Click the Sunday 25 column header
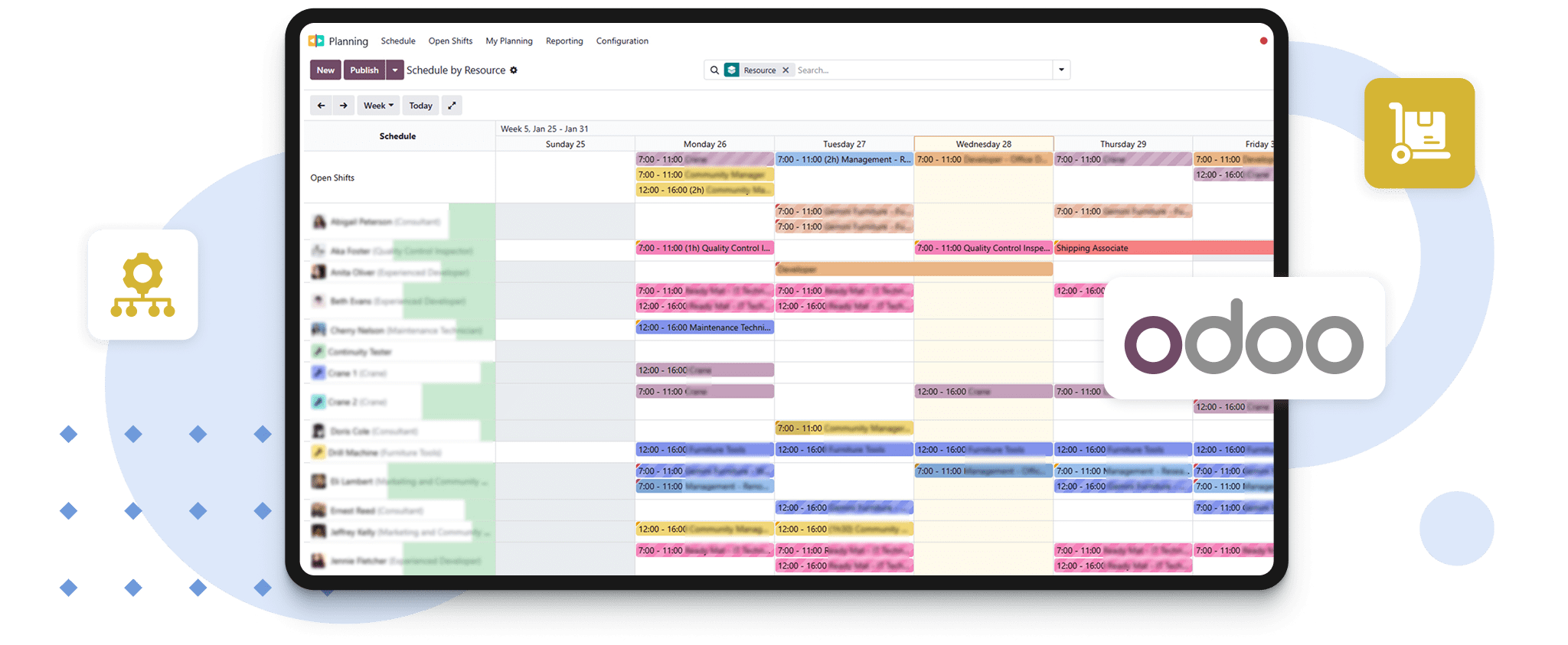This screenshot has width=1568, height=645. [565, 144]
